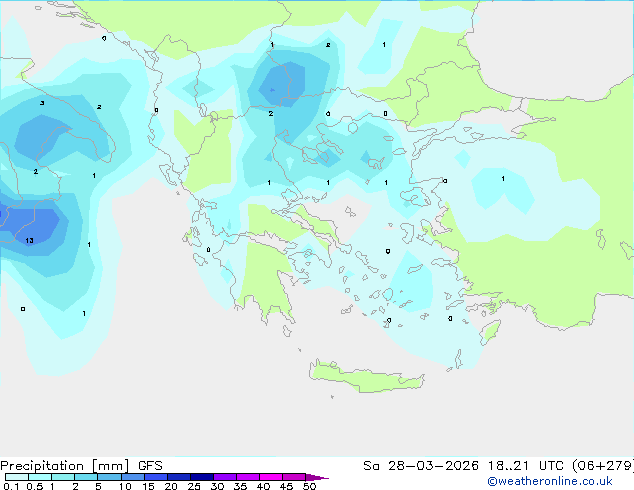Click the island of Crete on the map

pos(366,378)
